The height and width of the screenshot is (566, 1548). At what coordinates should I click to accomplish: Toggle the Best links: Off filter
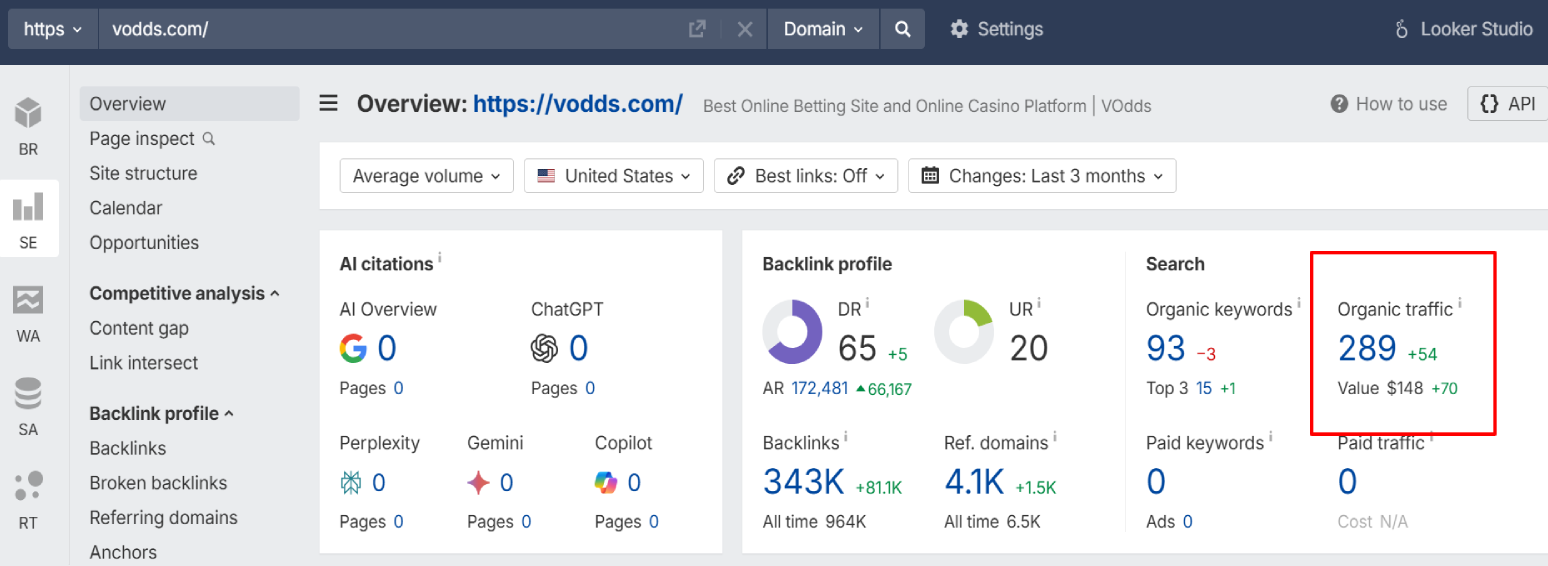click(806, 176)
